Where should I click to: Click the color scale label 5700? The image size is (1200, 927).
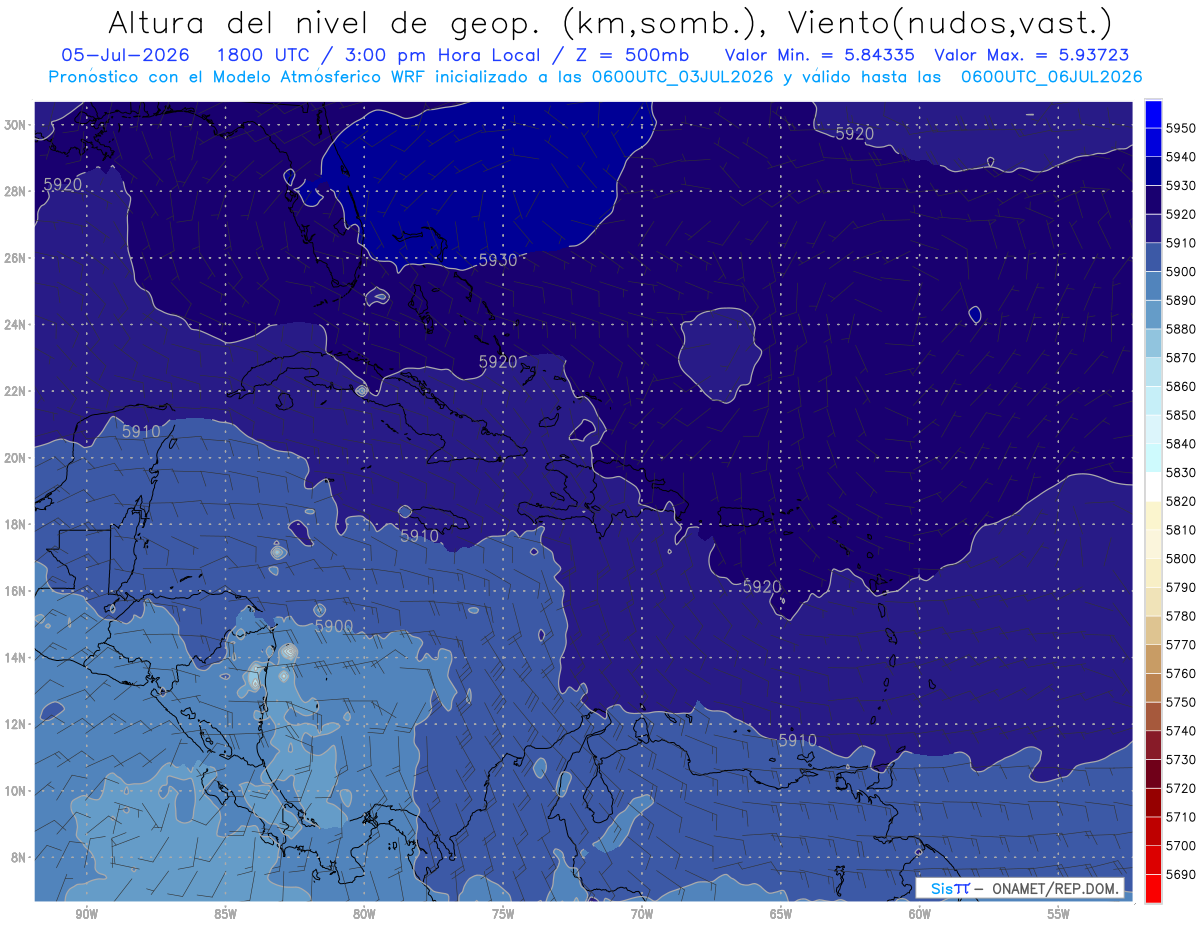point(1180,845)
